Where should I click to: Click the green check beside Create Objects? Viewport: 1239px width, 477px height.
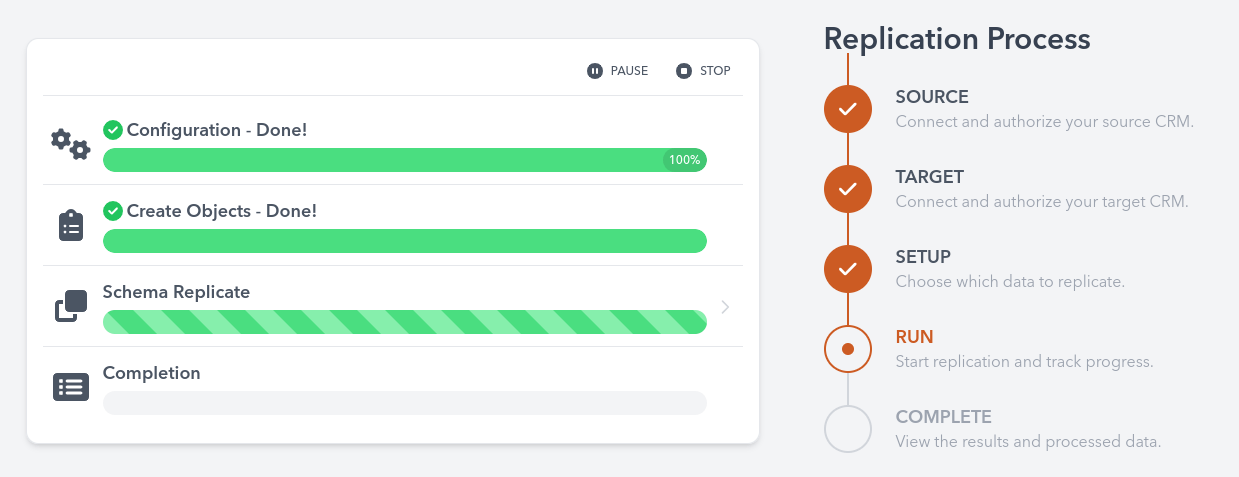tap(113, 211)
